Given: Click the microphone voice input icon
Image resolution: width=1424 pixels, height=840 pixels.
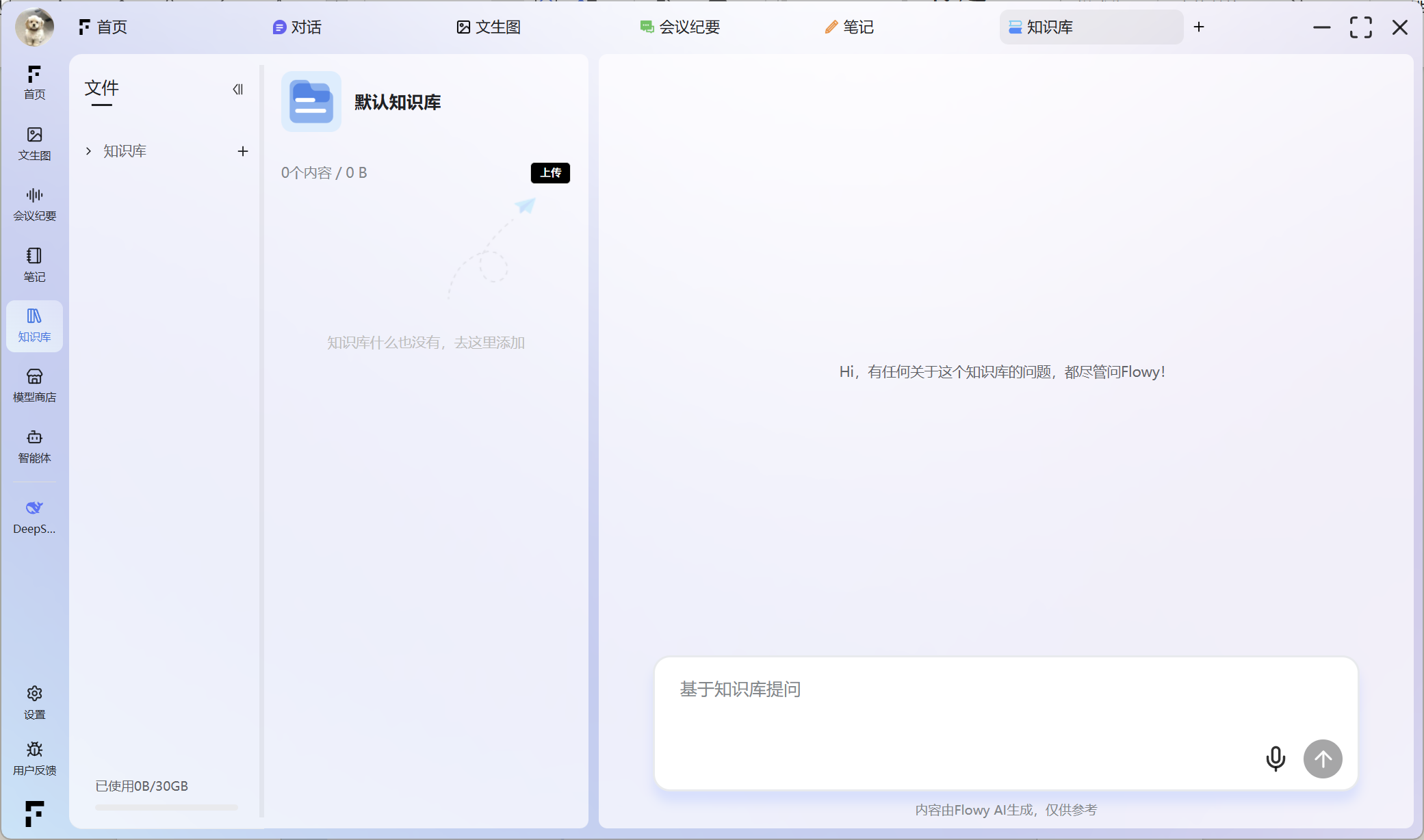Looking at the screenshot, I should click(1275, 759).
